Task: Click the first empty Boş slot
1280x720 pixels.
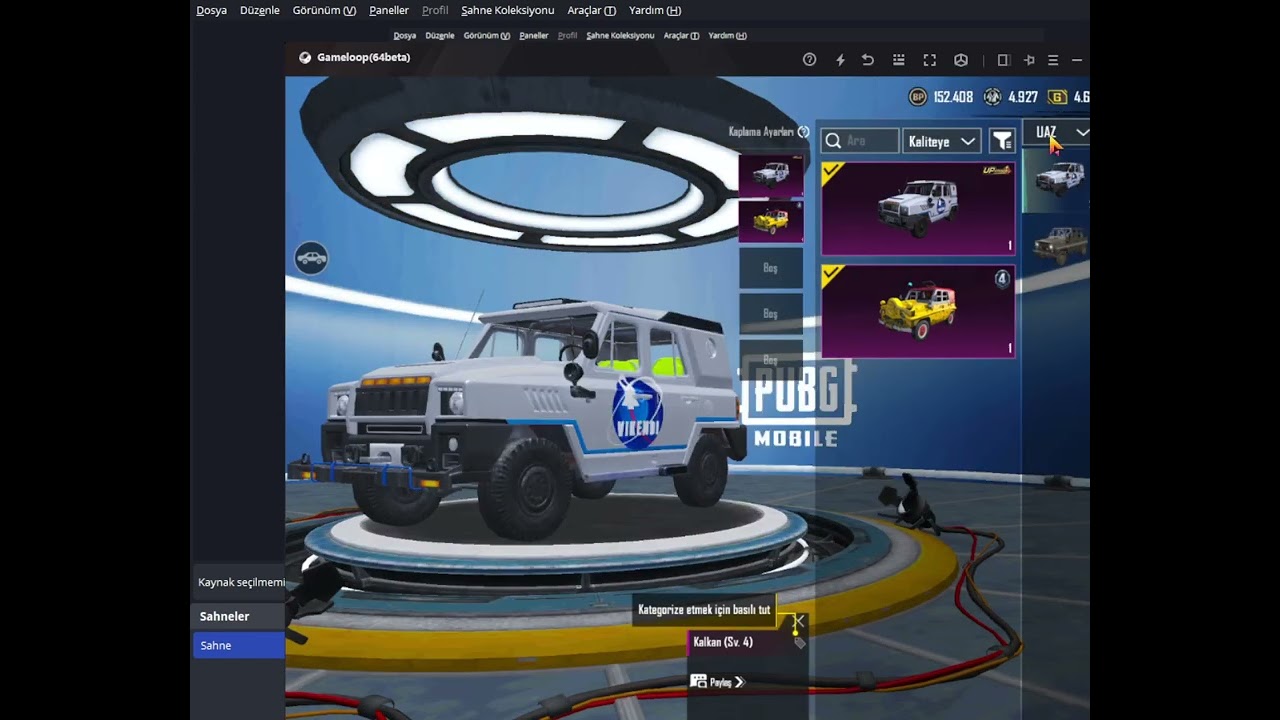Action: (771, 268)
